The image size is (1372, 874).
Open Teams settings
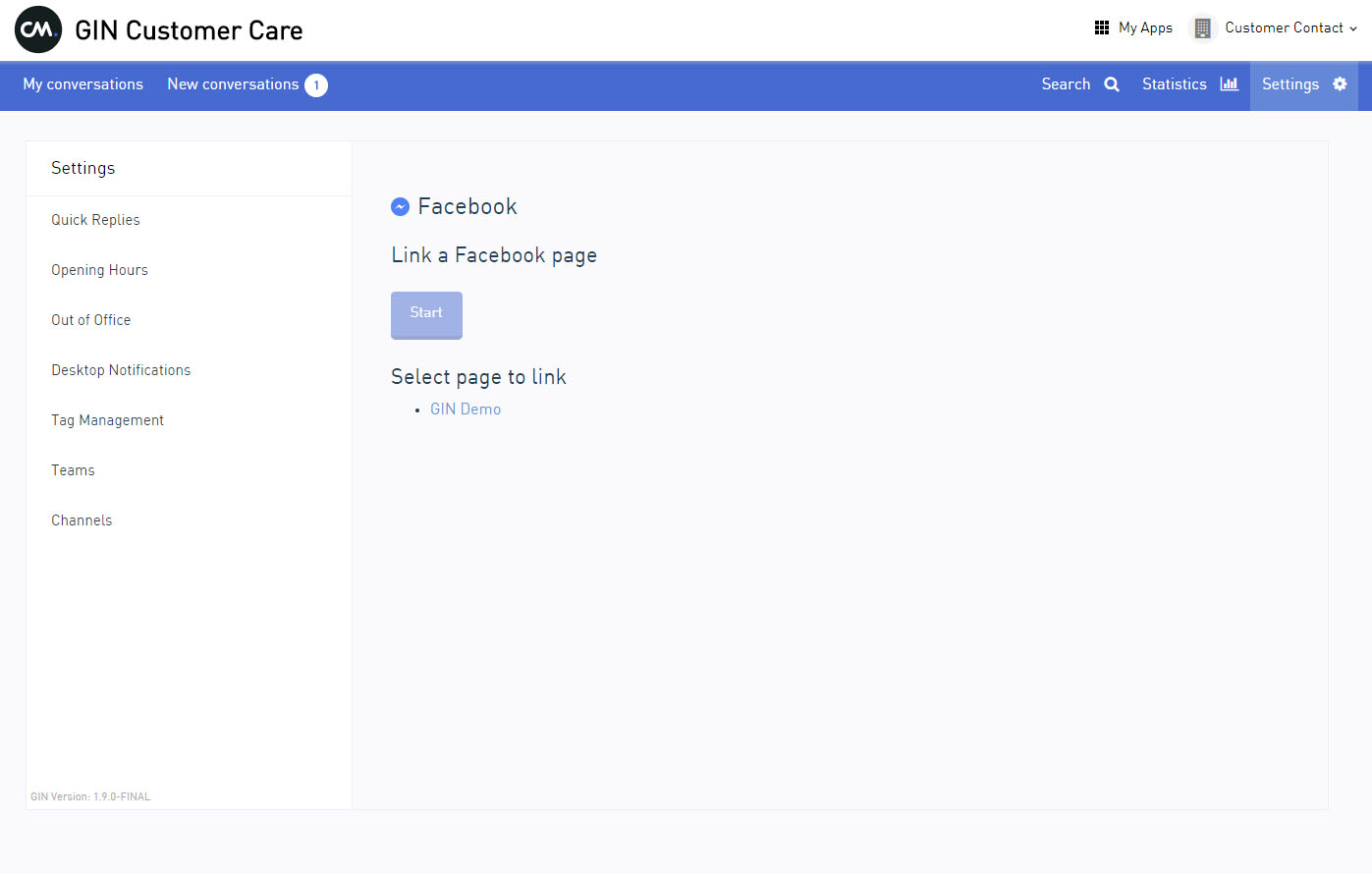coord(73,470)
